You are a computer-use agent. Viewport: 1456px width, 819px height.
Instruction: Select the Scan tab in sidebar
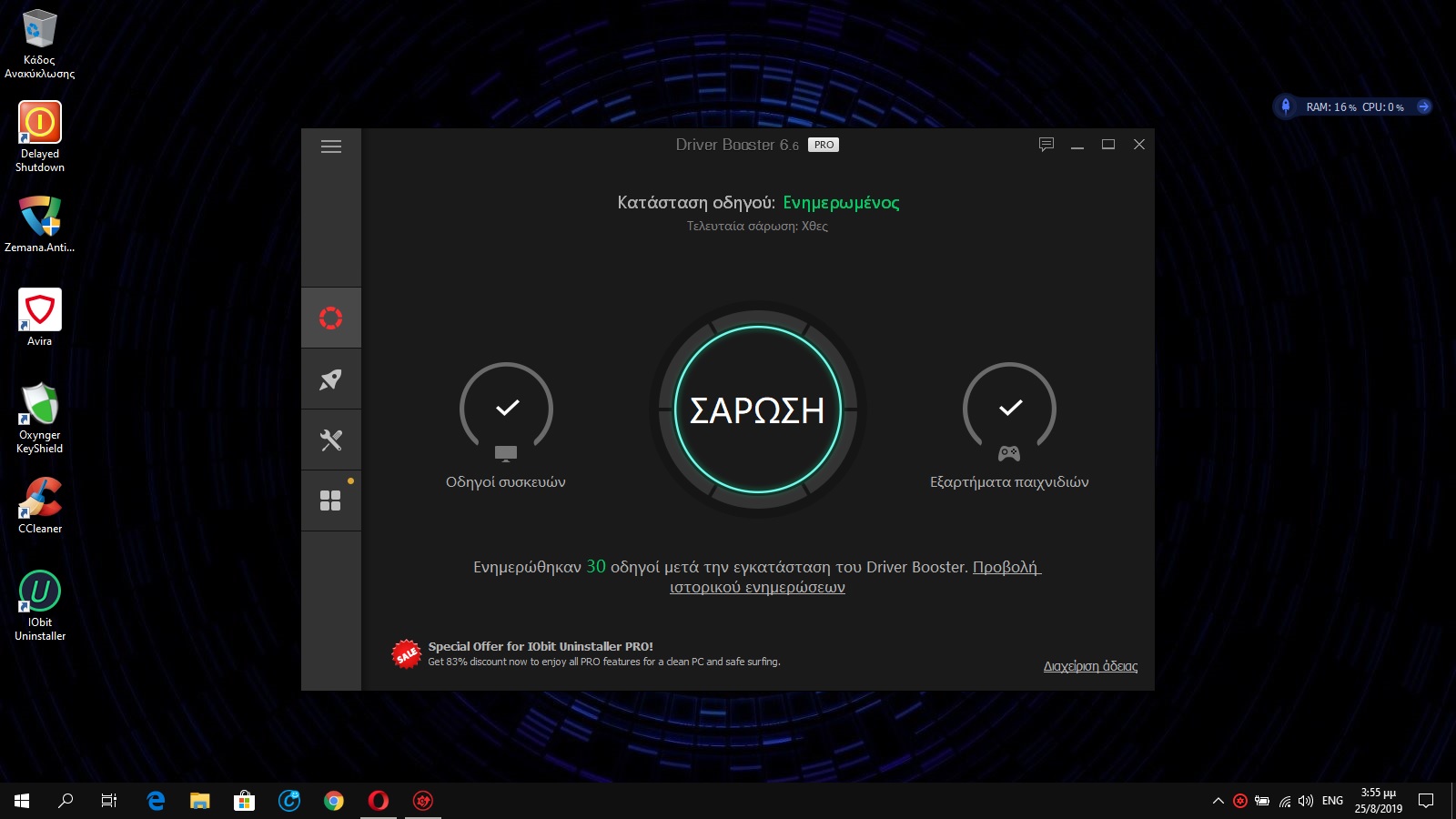point(331,318)
